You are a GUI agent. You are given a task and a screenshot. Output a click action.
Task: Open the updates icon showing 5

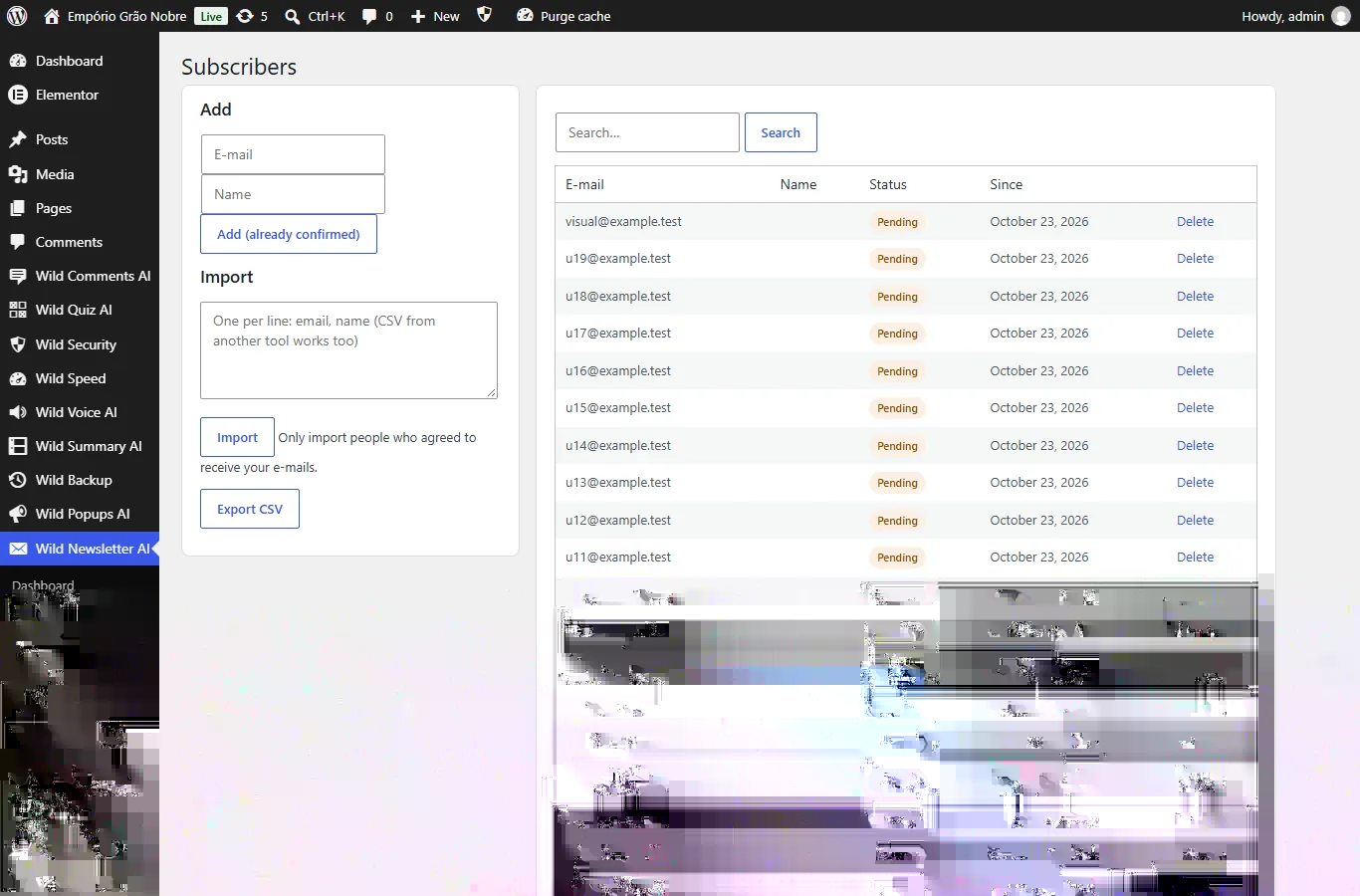tap(245, 16)
